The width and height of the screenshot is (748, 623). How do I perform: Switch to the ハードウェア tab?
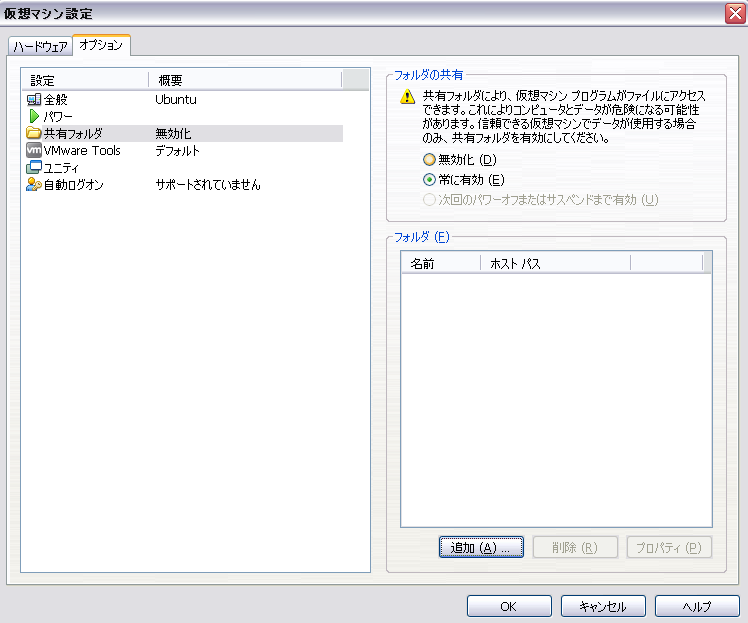41,46
